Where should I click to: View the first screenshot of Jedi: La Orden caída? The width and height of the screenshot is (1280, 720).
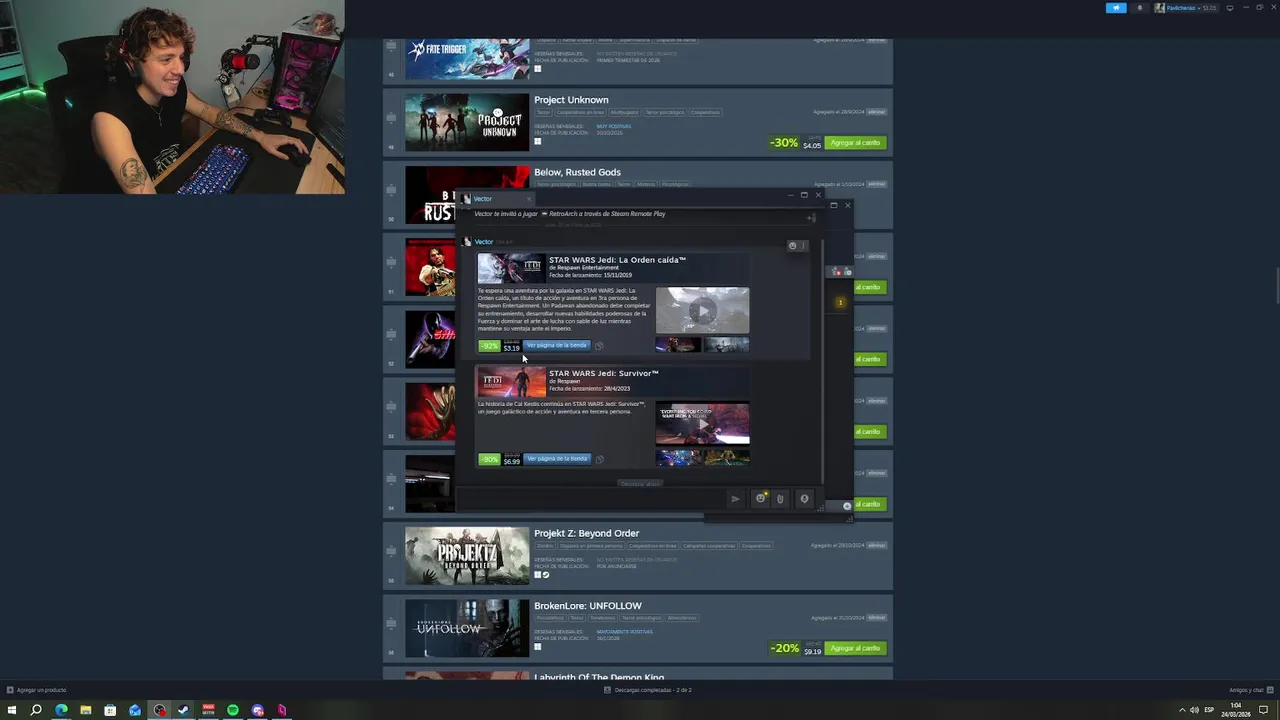(x=678, y=345)
